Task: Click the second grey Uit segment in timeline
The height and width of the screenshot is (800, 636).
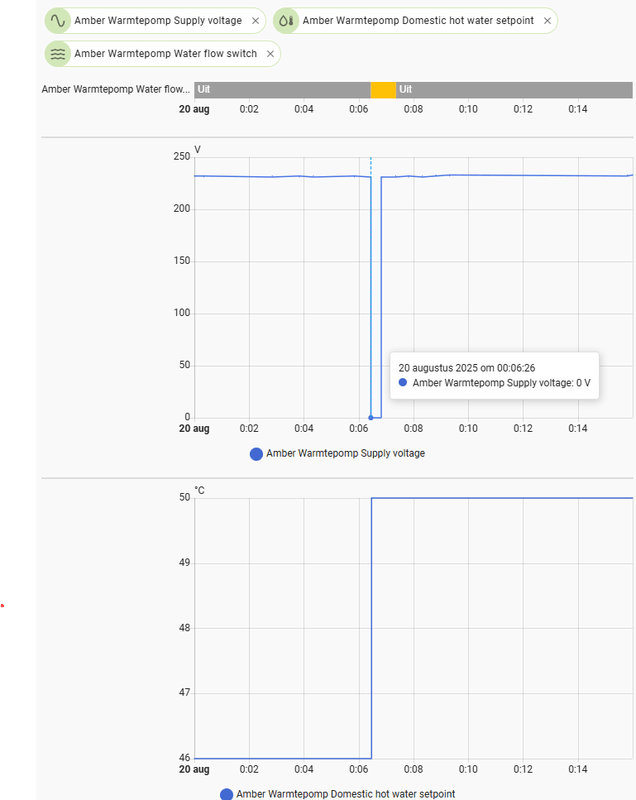Action: (x=514, y=90)
